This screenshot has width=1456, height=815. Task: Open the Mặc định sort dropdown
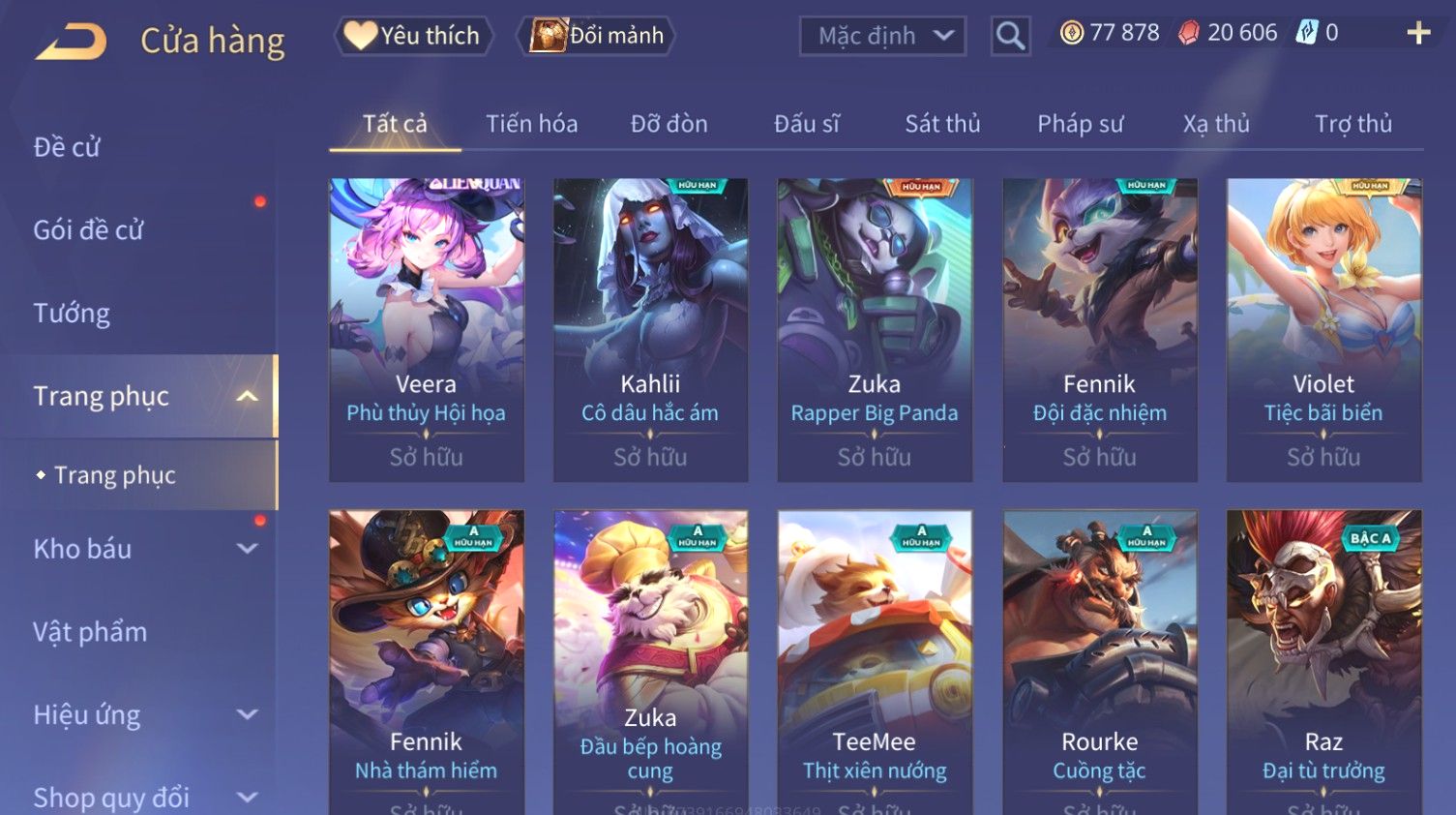(x=882, y=36)
